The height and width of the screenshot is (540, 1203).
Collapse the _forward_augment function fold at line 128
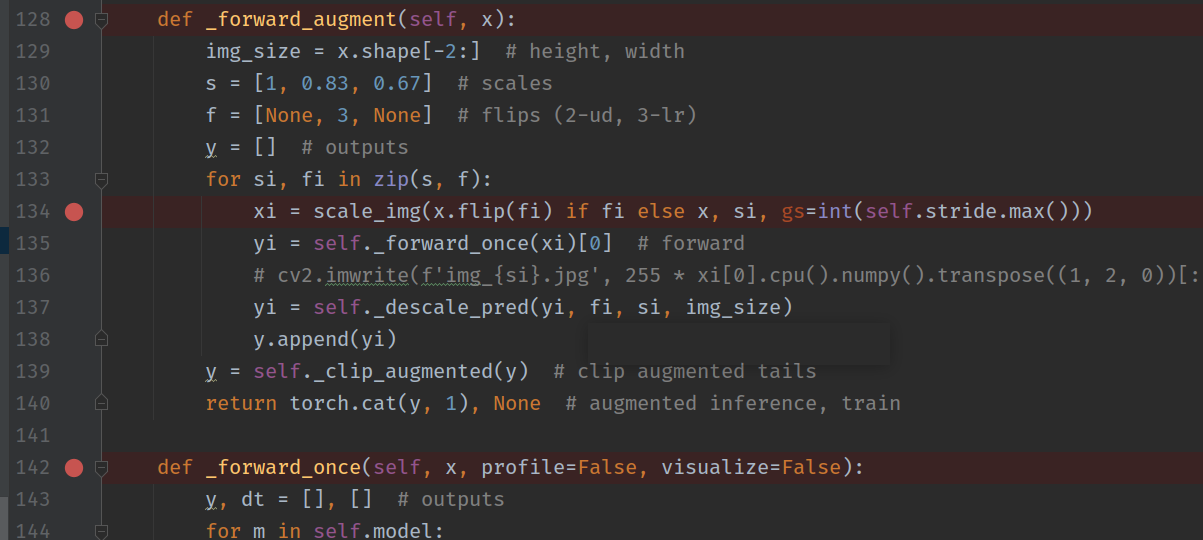[101, 19]
